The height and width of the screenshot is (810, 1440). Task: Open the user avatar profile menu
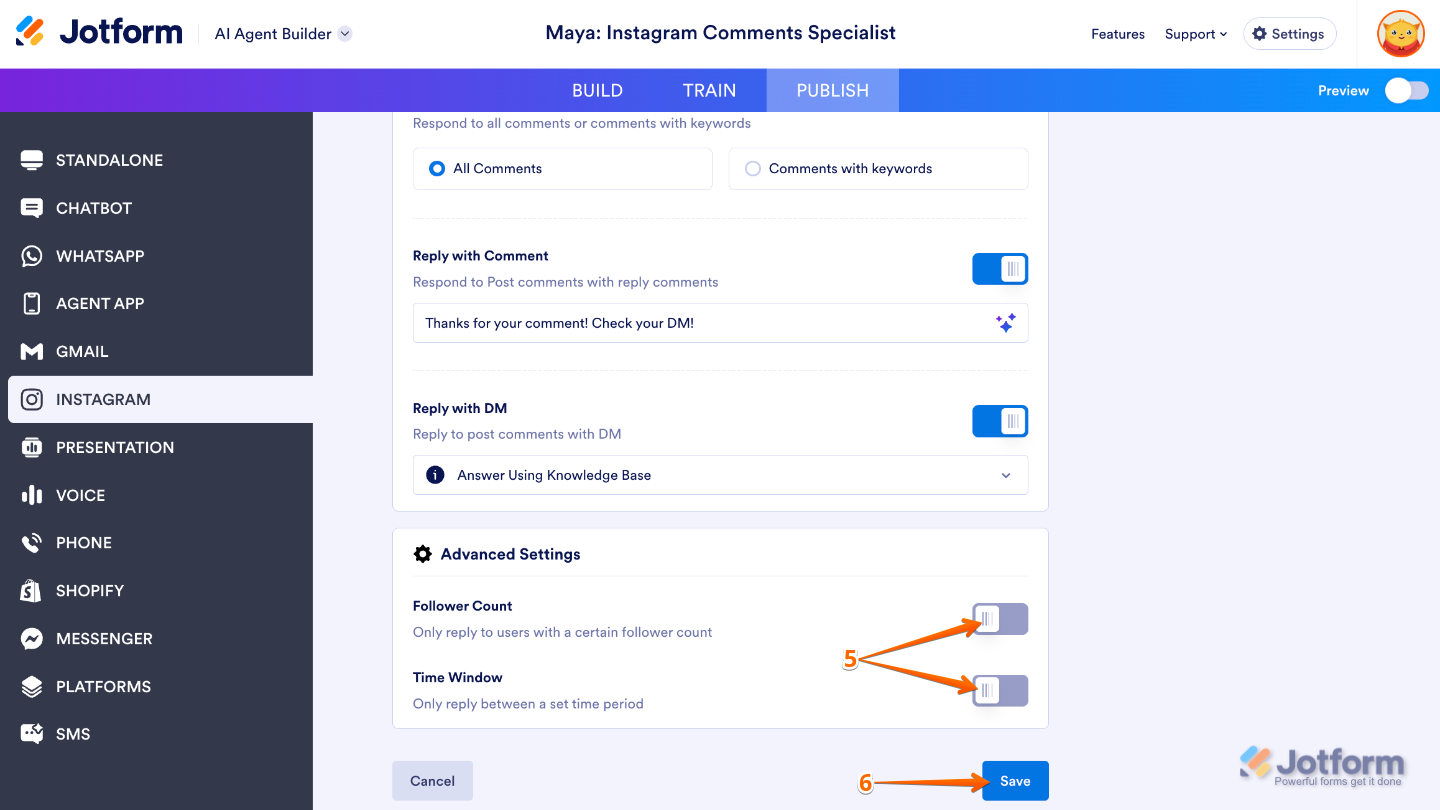click(x=1400, y=34)
